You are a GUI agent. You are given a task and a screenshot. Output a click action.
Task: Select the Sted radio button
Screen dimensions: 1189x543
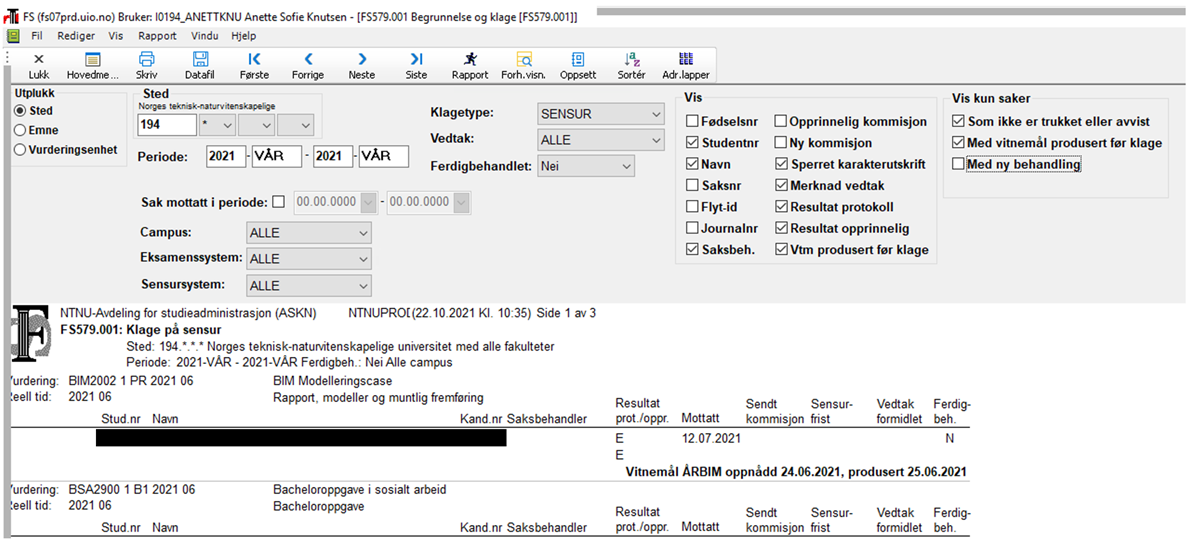20,111
